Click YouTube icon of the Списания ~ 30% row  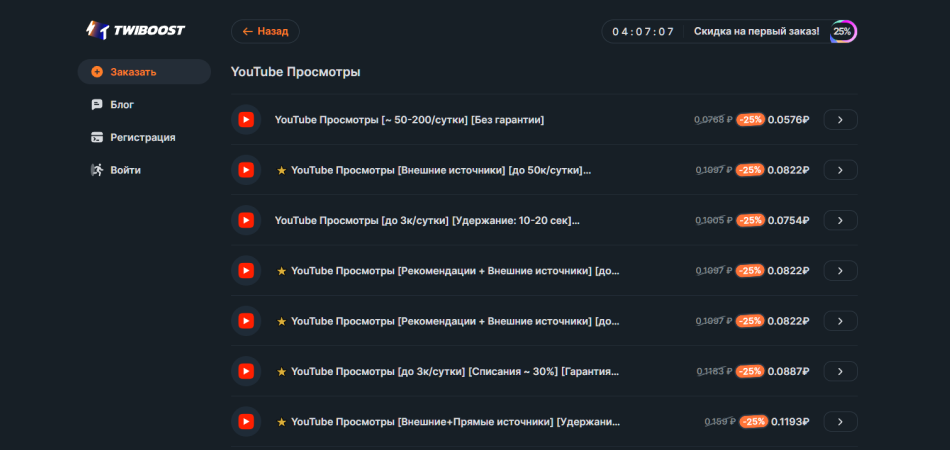coord(246,371)
